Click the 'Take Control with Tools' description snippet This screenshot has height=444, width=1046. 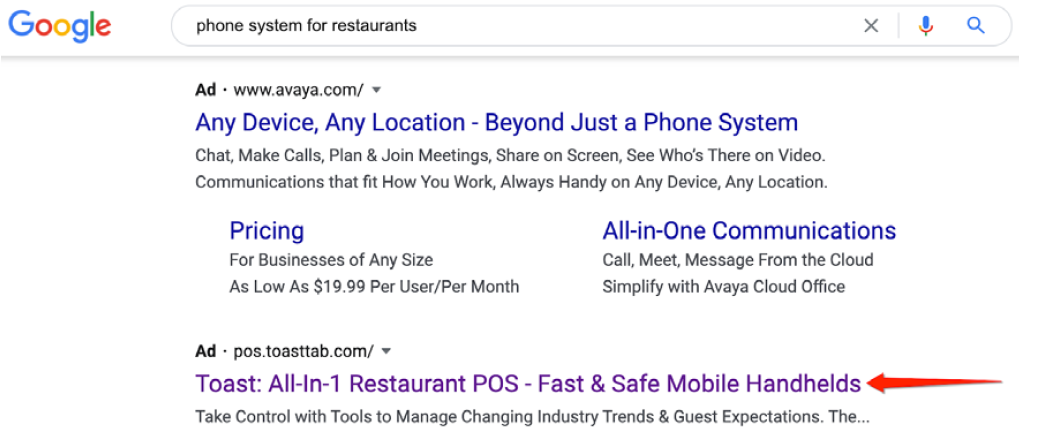click(x=532, y=417)
